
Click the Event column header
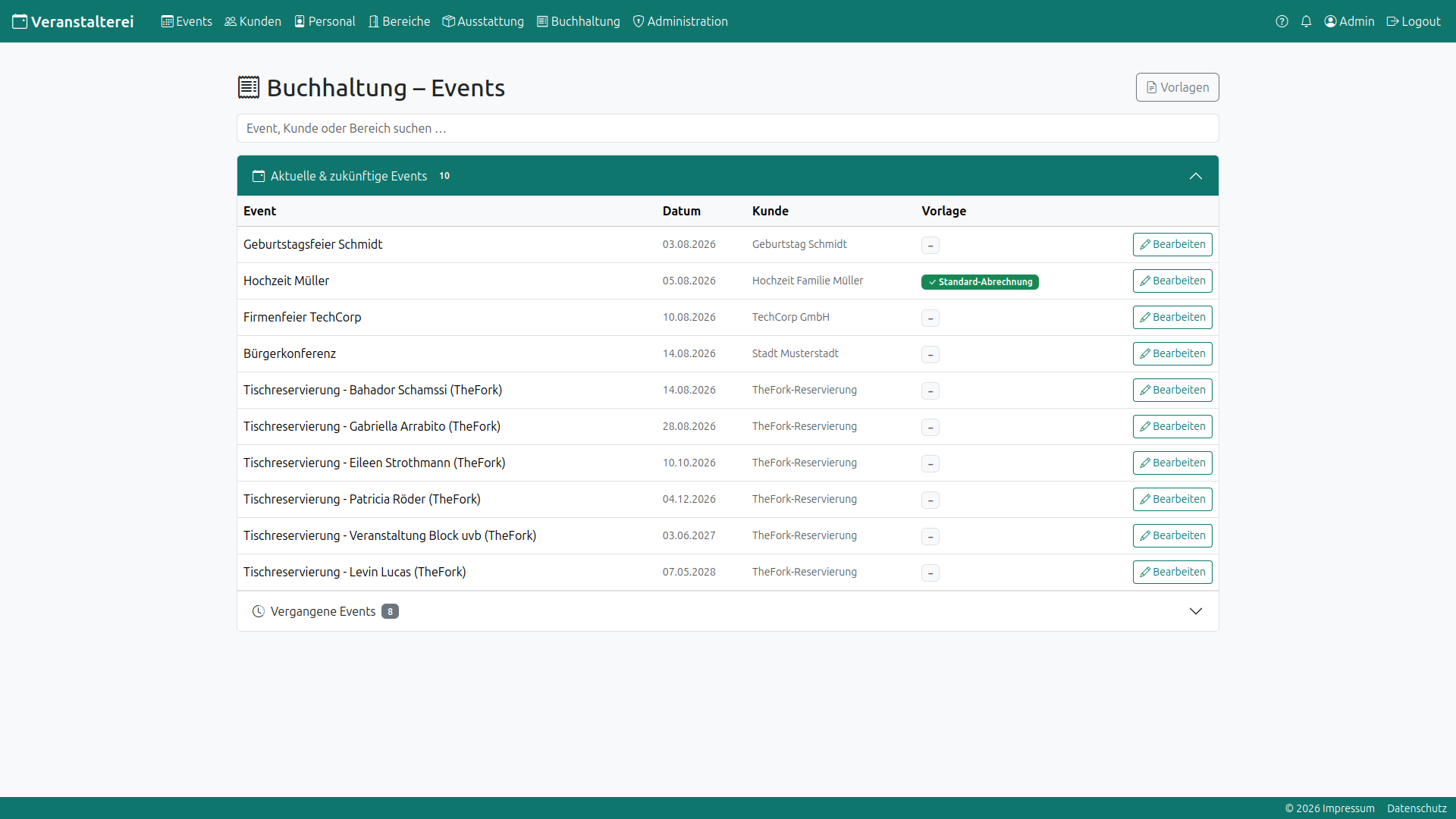tap(259, 211)
